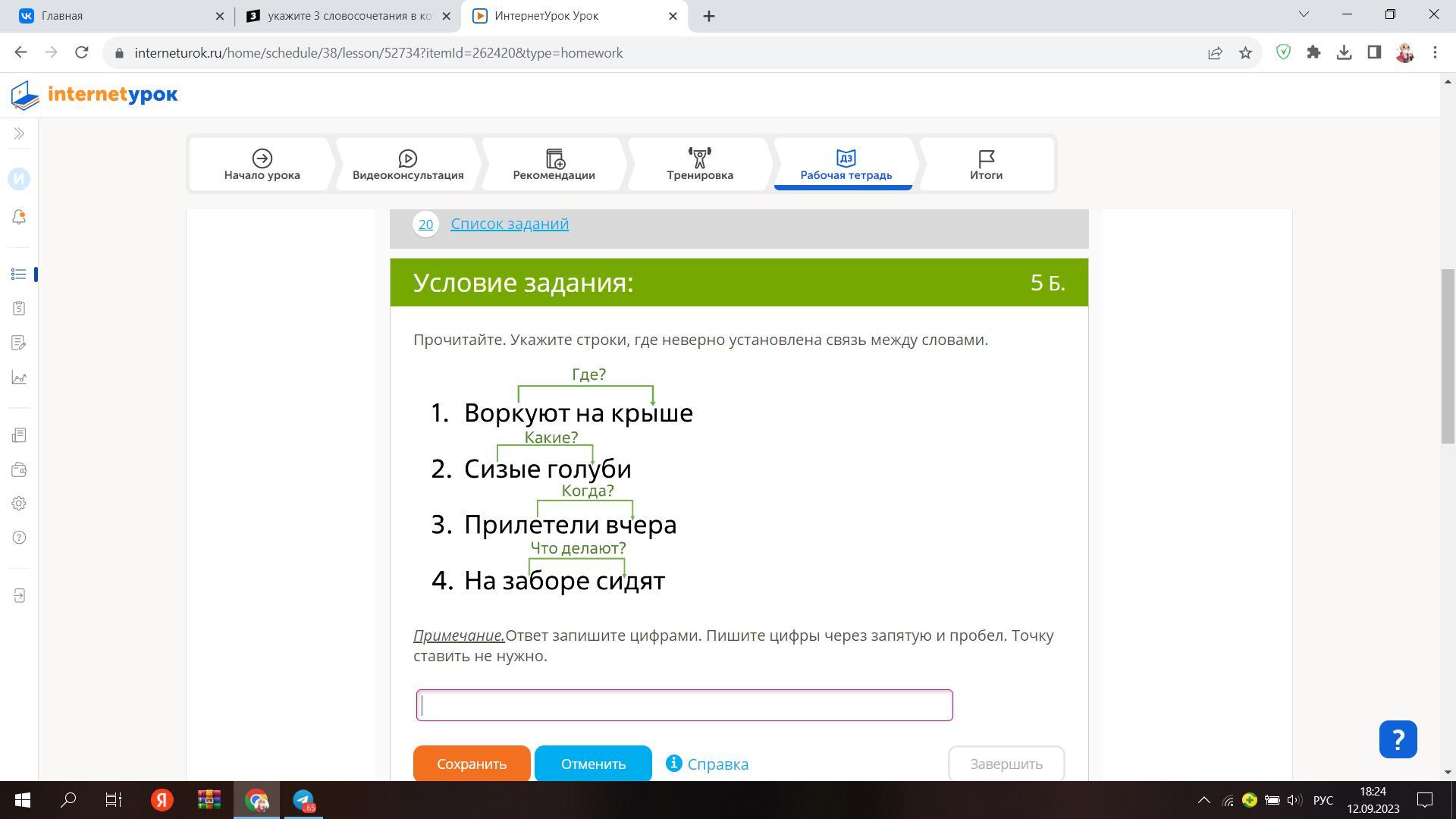Open the Тренировка lesson step
Image resolution: width=1456 pixels, height=819 pixels.
click(699, 164)
